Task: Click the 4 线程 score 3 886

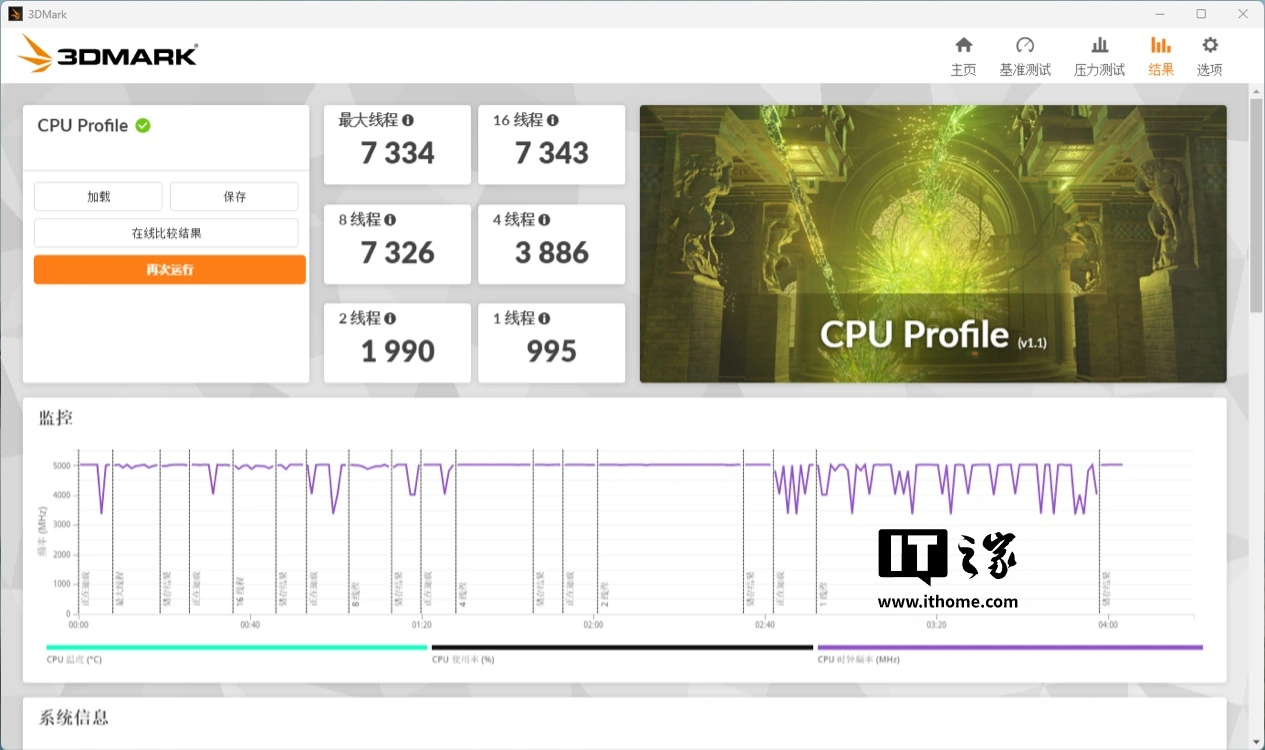Action: 552,252
